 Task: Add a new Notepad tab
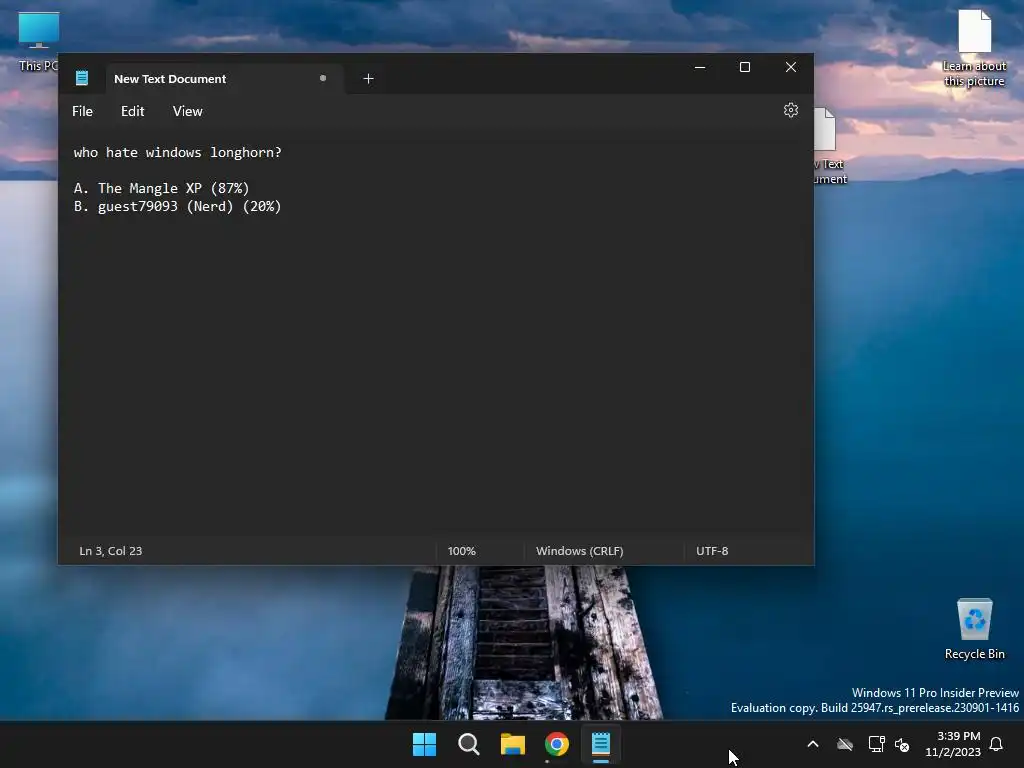click(368, 78)
